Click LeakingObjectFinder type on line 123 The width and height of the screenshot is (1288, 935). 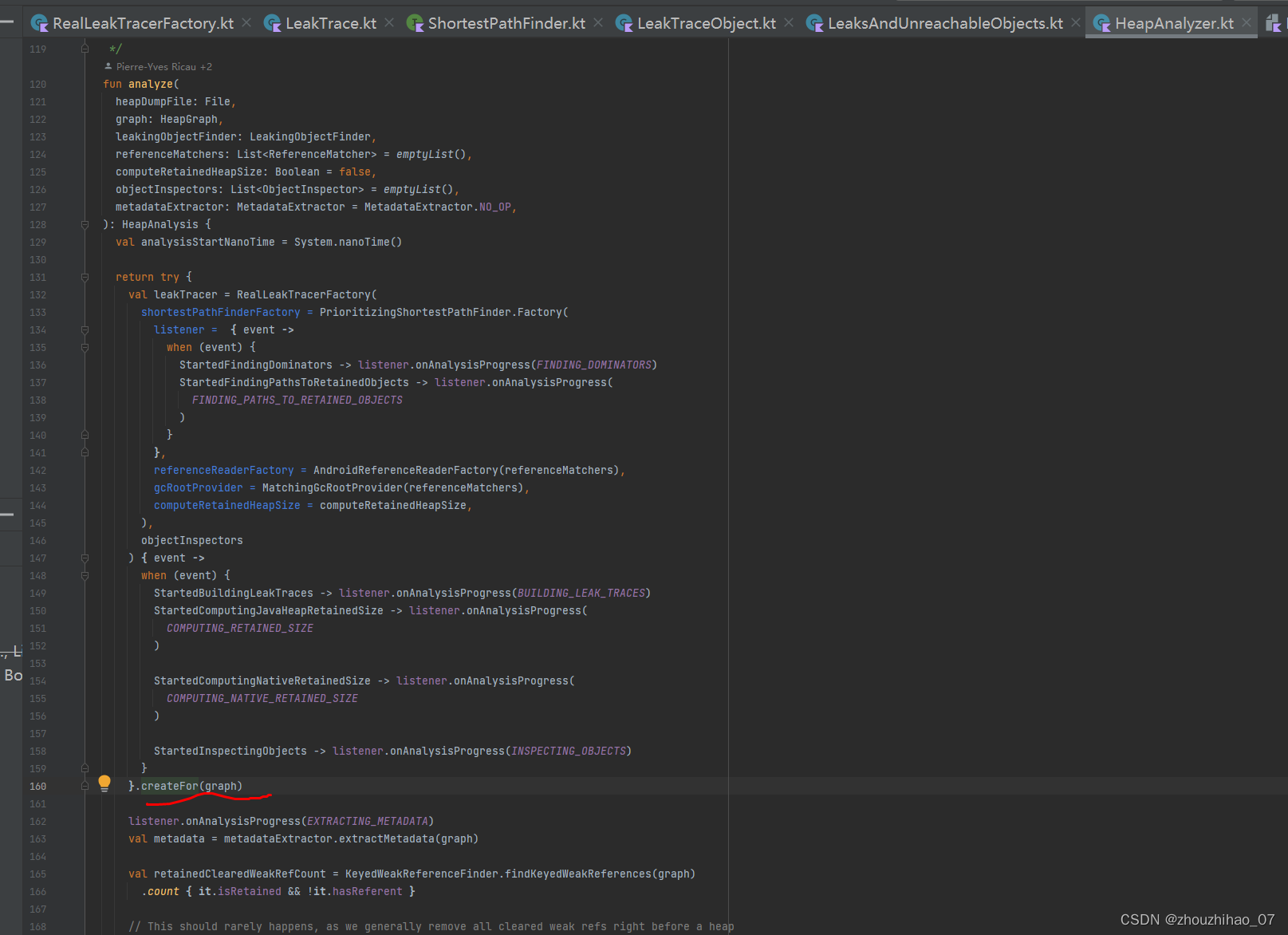(x=310, y=136)
